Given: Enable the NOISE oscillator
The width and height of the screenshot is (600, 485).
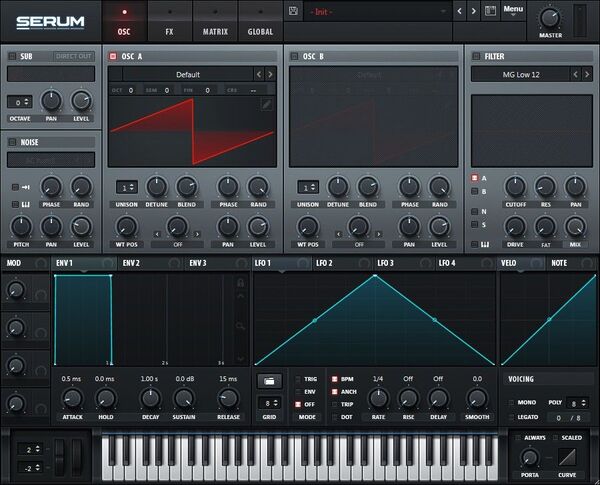Looking at the screenshot, I should click(12, 142).
